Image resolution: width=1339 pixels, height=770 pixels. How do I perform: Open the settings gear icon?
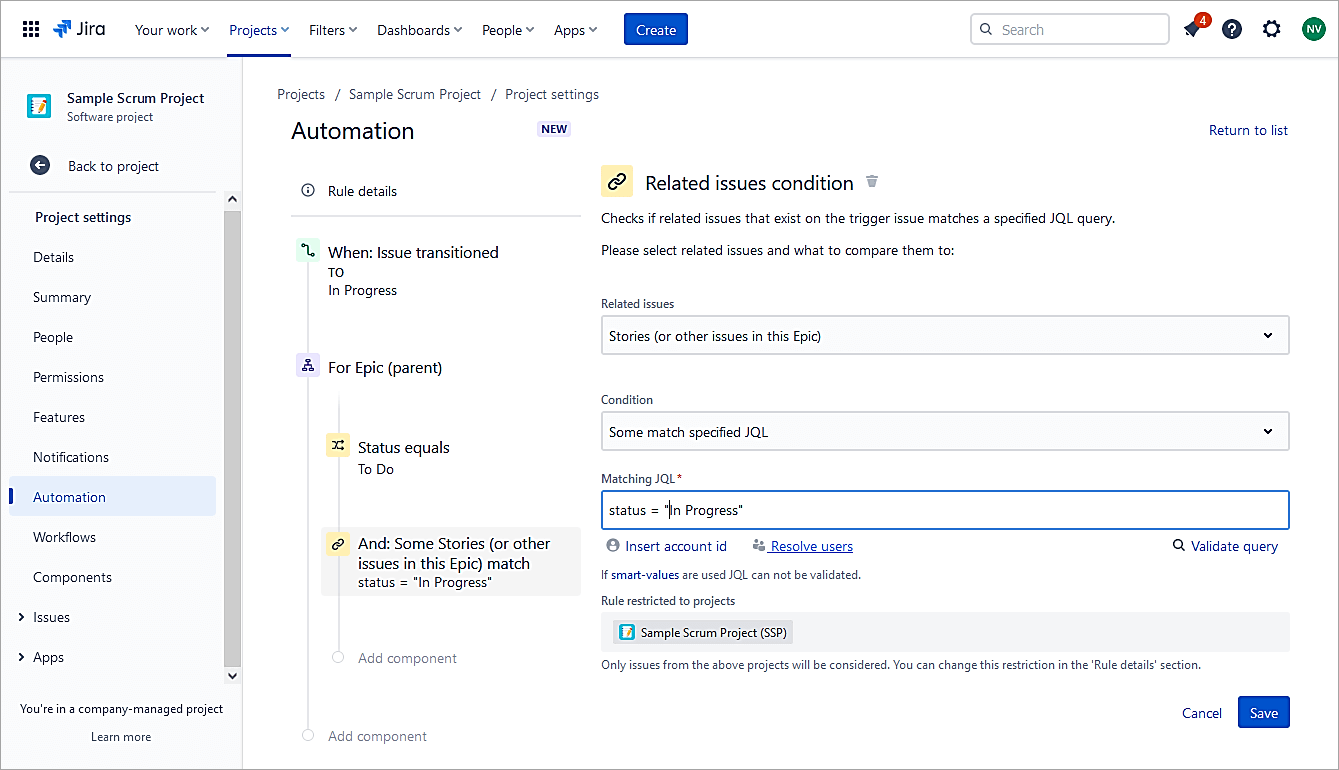(x=1271, y=29)
